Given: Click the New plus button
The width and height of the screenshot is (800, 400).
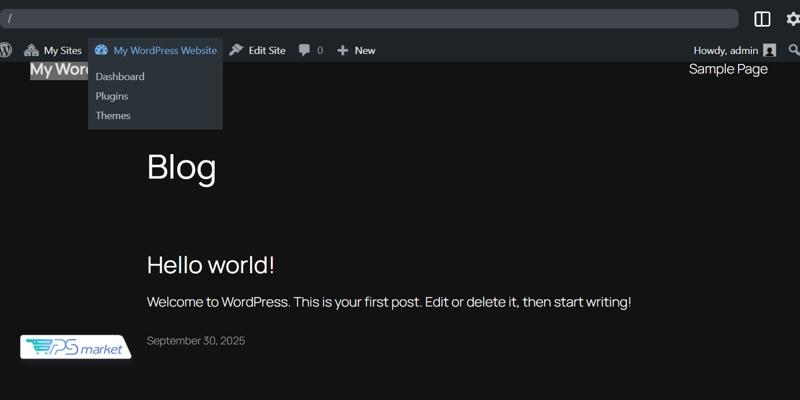Looking at the screenshot, I should (356, 50).
